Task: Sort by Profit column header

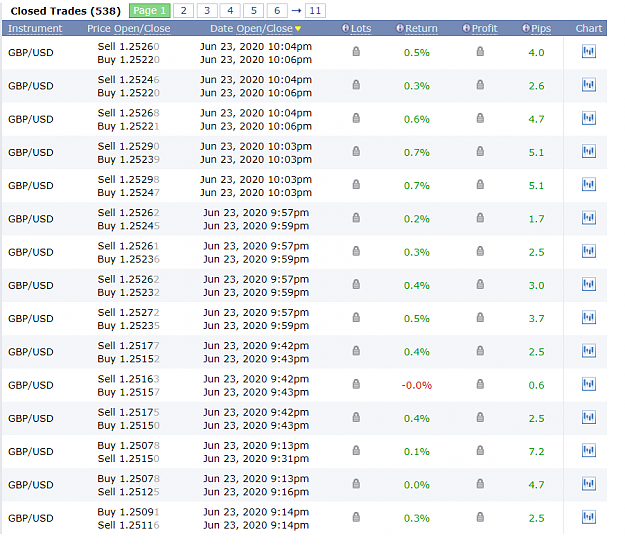Action: click(x=485, y=28)
